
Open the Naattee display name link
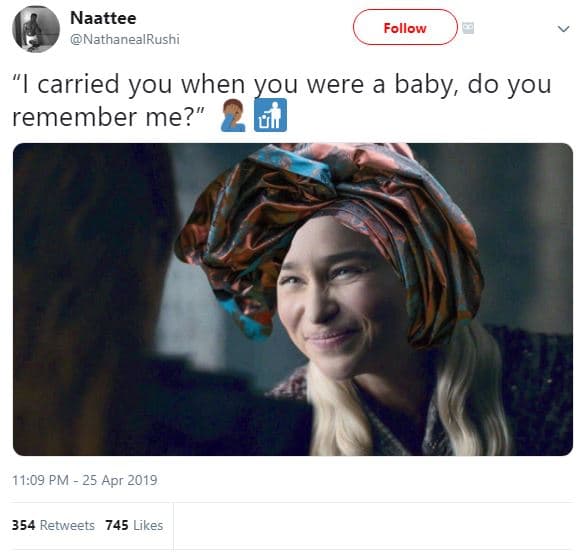coord(103,18)
